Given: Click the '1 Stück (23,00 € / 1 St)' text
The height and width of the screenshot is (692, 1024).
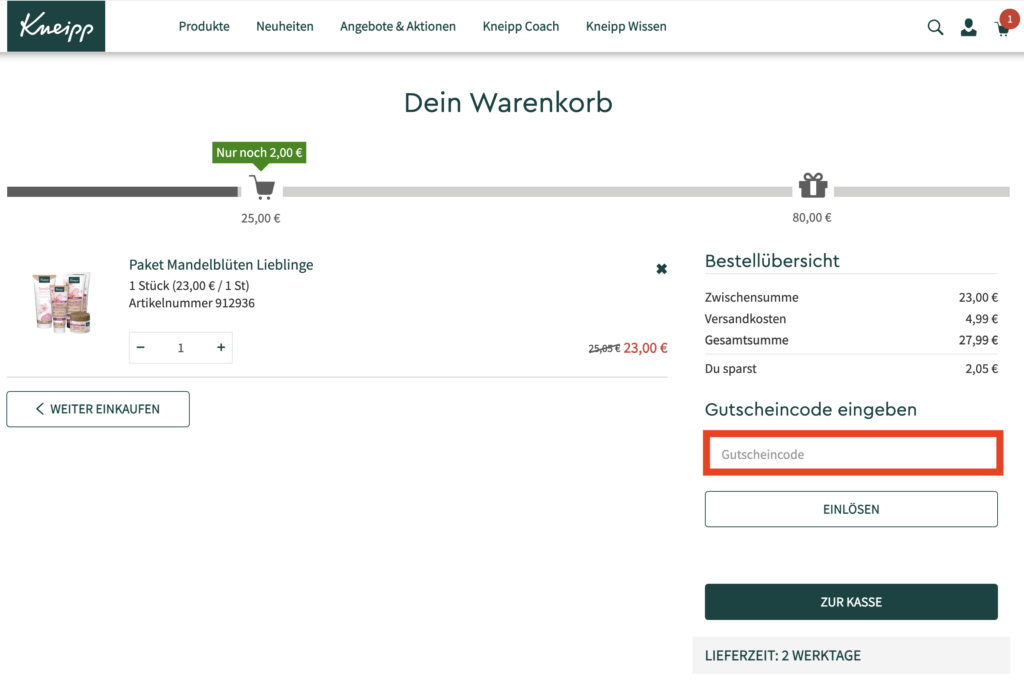Looking at the screenshot, I should pyautogui.click(x=189, y=285).
